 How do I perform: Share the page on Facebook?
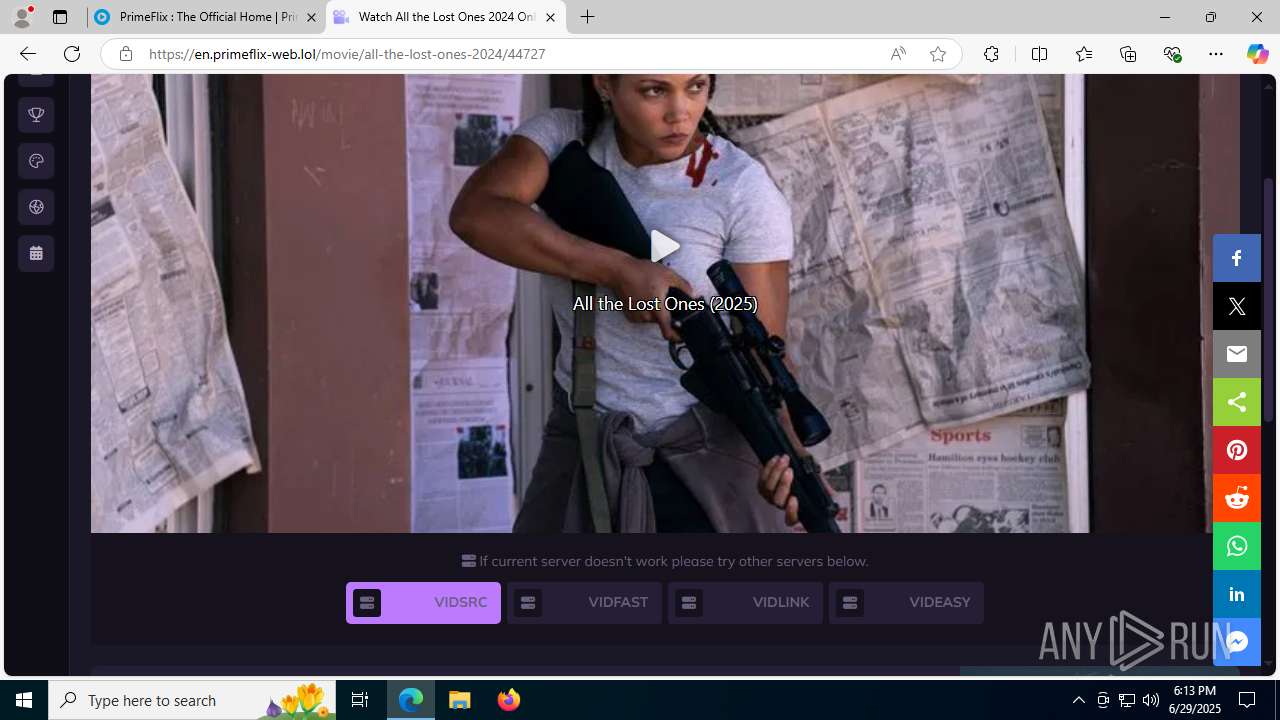pos(1237,258)
